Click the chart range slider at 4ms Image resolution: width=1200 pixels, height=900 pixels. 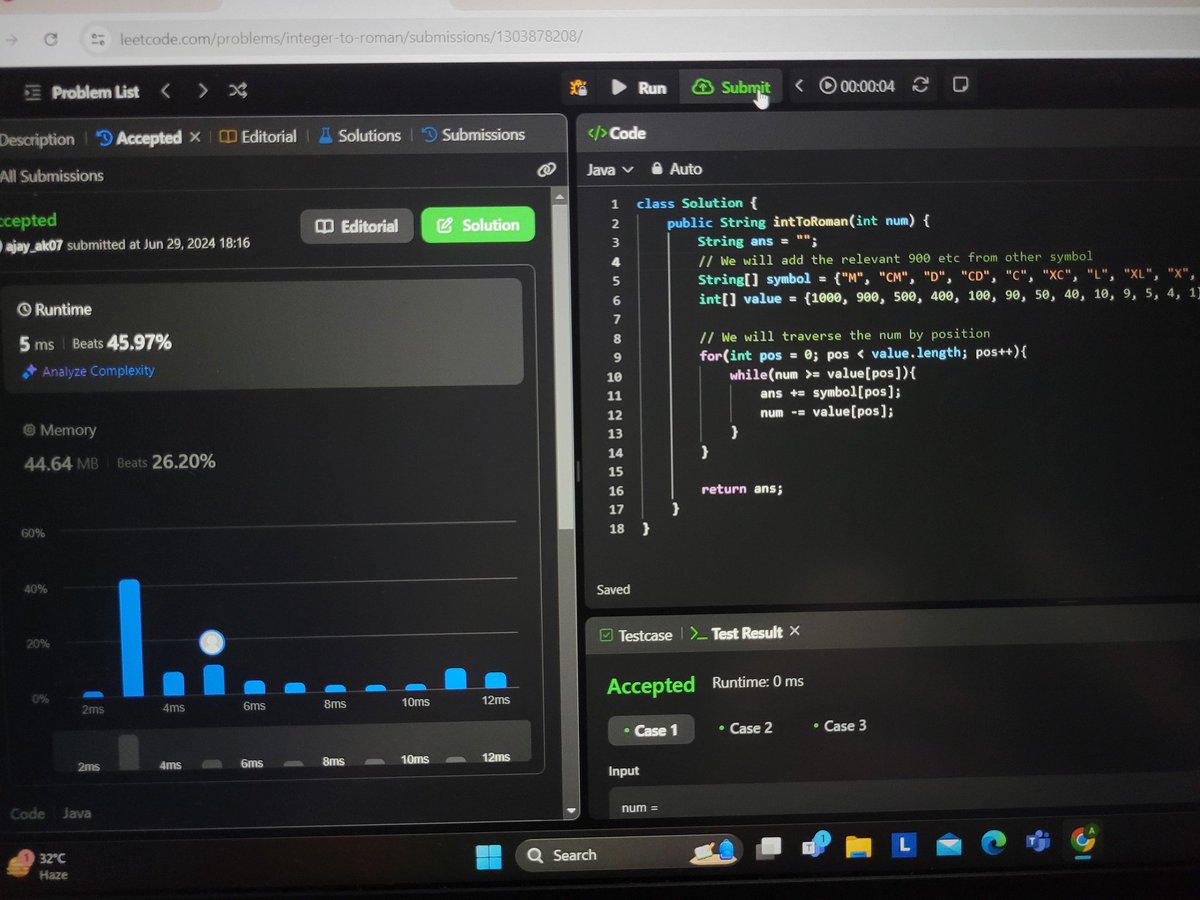click(x=170, y=763)
